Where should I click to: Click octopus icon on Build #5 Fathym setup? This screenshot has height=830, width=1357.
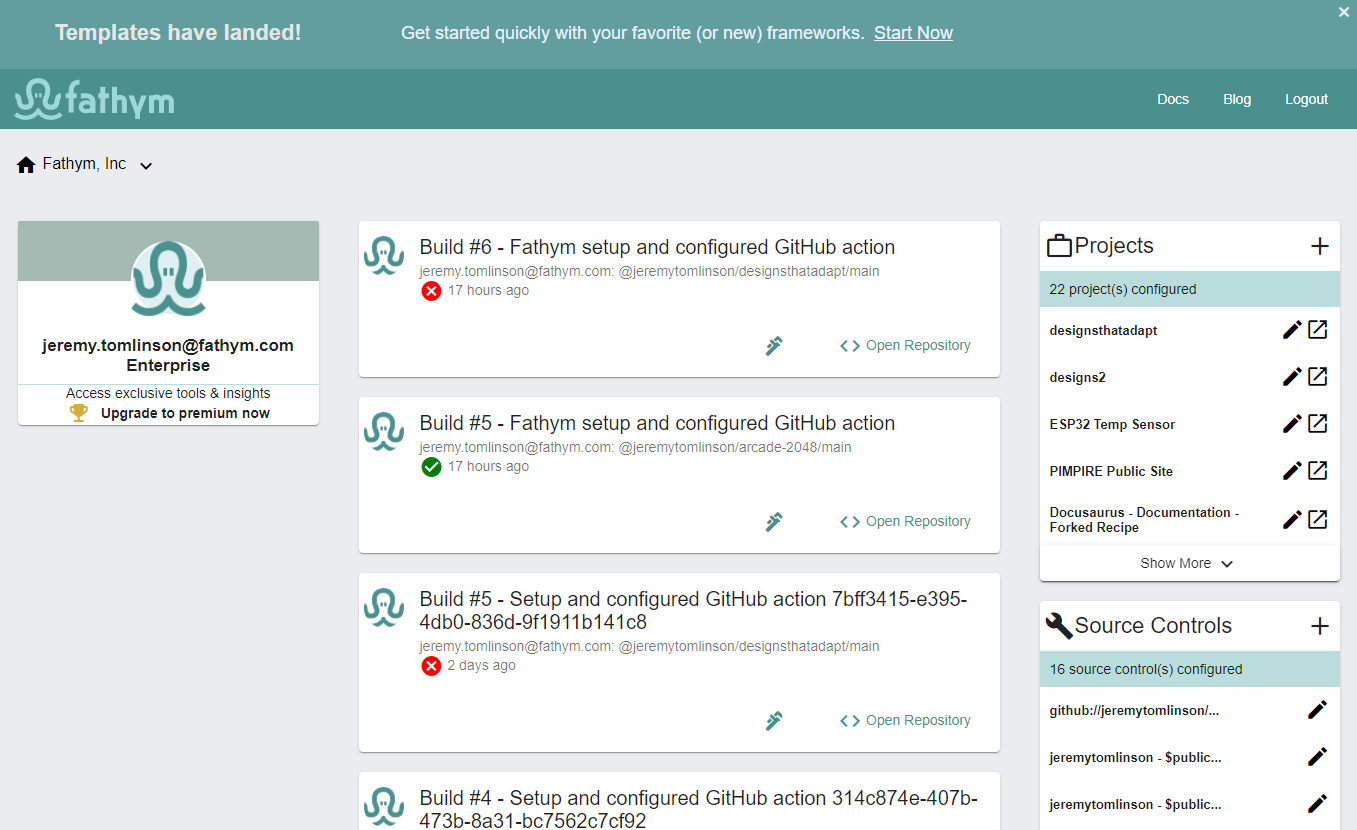click(383, 432)
